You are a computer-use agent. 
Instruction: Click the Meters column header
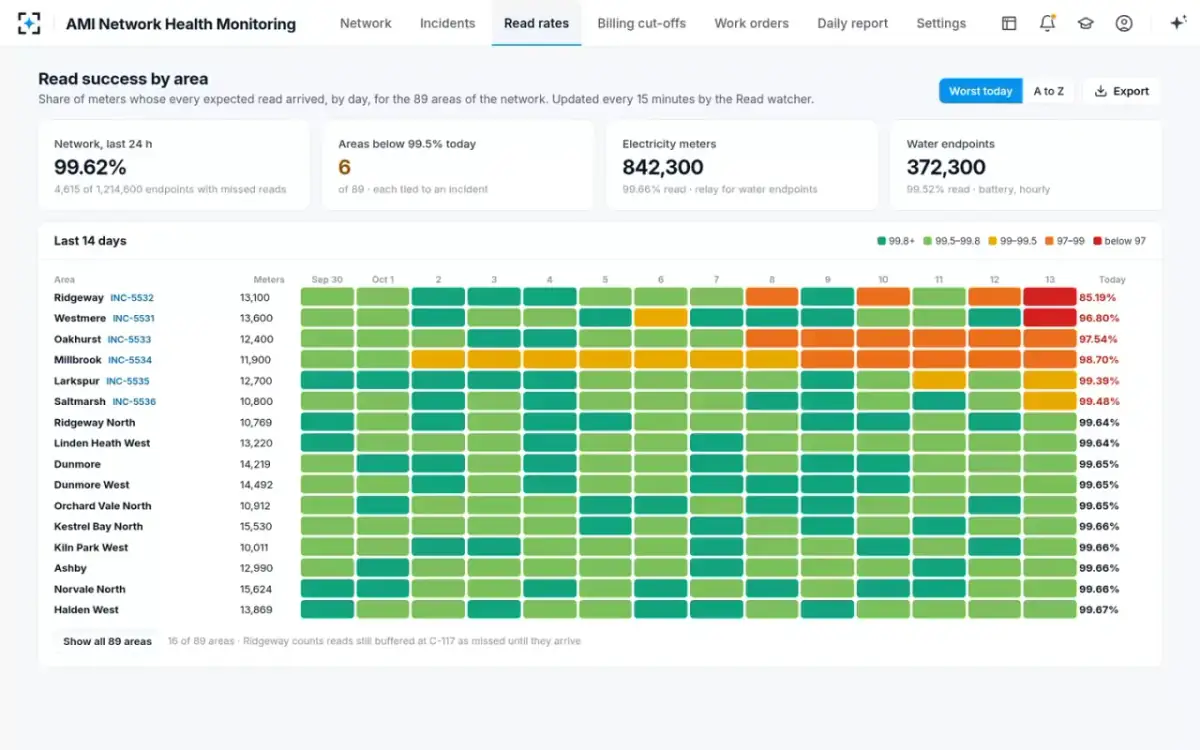[269, 280]
